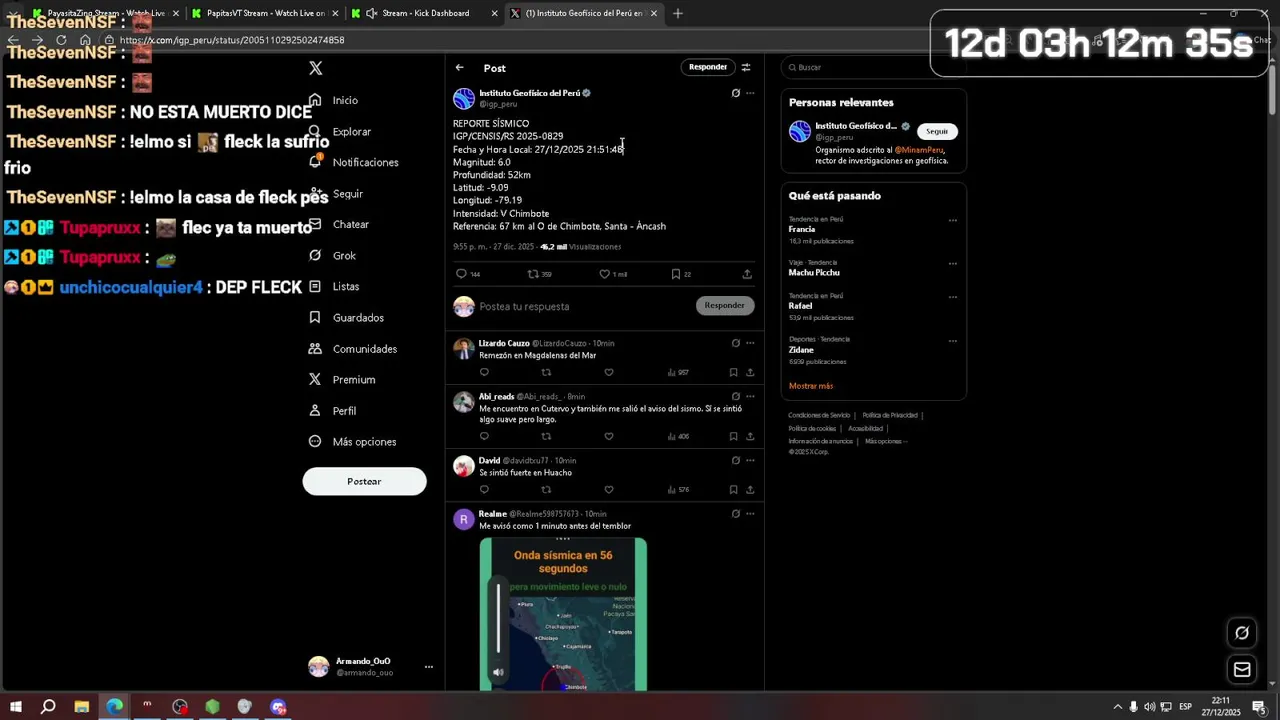Reply to the Abi_reads comment
The height and width of the screenshot is (720, 1280).
[484, 436]
